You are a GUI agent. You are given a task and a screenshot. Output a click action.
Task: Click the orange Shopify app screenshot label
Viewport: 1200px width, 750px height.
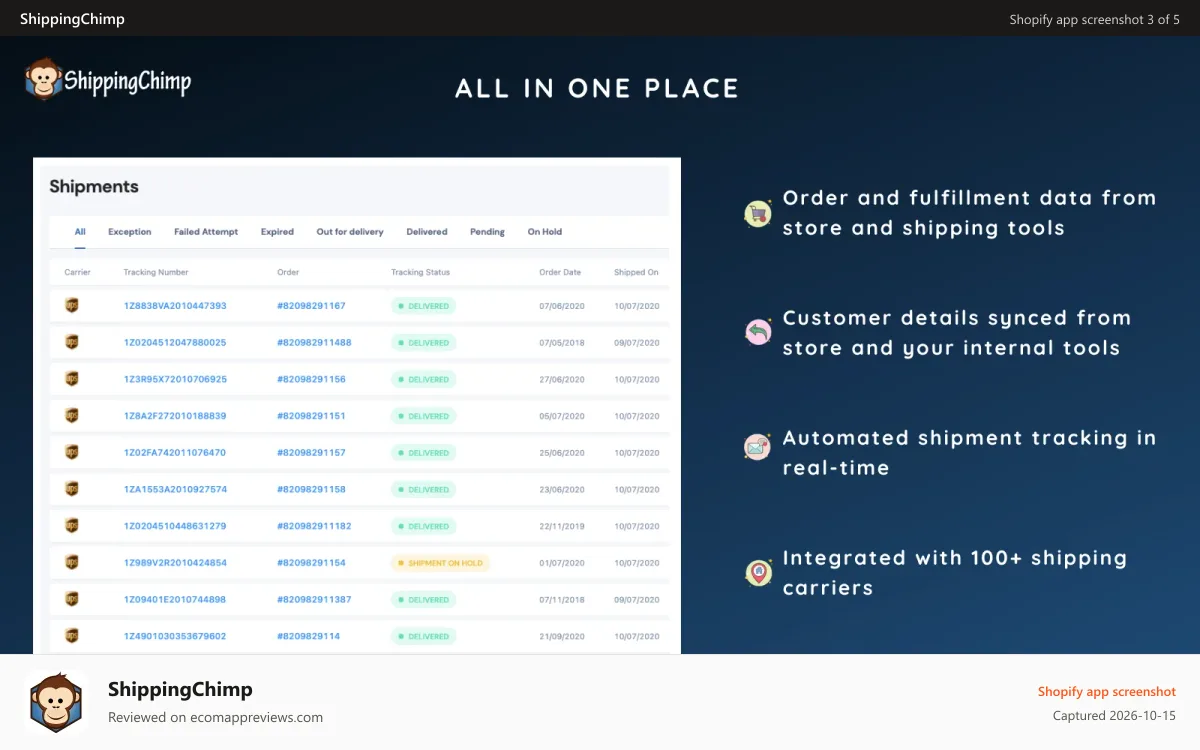tap(1107, 692)
